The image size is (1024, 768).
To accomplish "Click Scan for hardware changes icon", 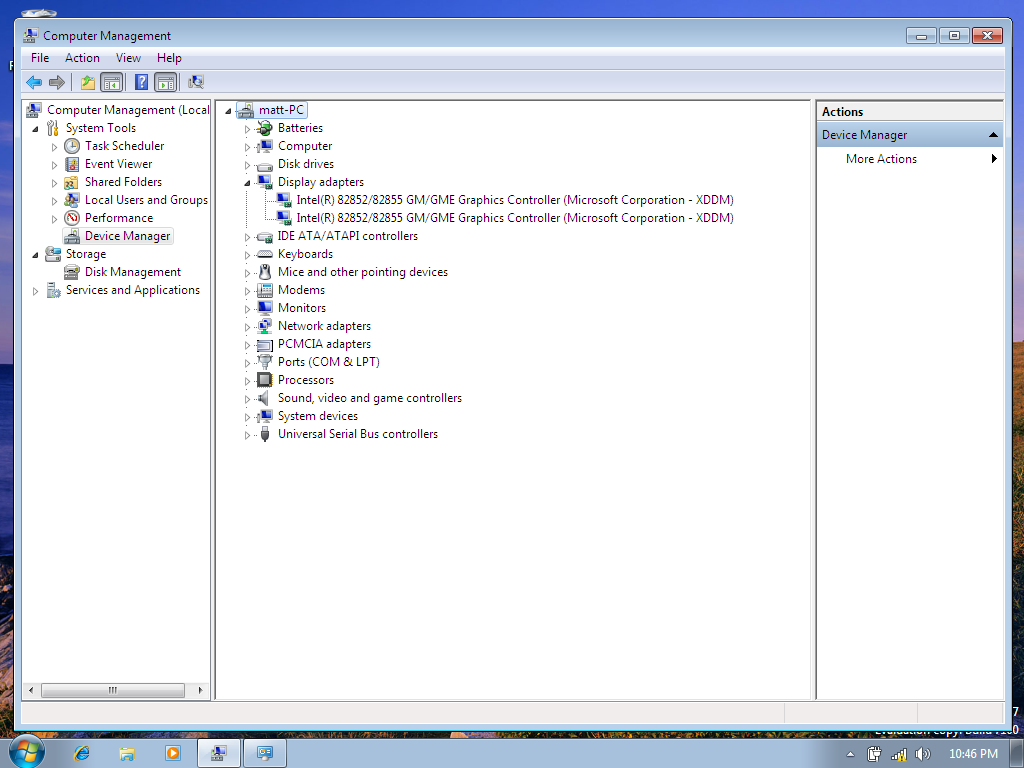I will pyautogui.click(x=196, y=82).
